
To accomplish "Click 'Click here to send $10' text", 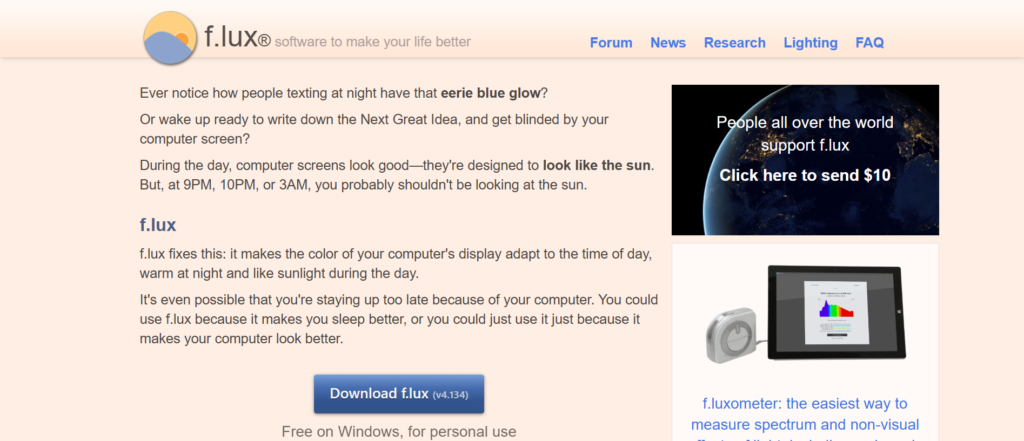I will click(805, 176).
